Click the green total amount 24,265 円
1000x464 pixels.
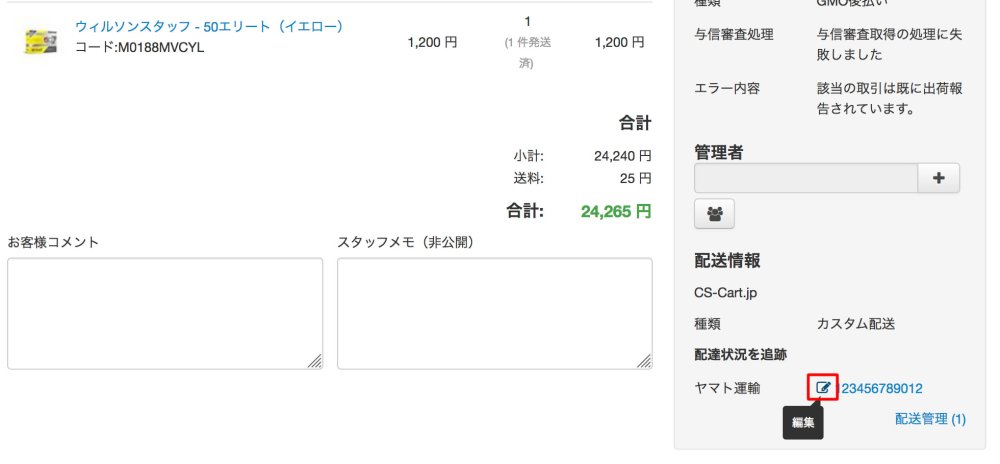616,211
